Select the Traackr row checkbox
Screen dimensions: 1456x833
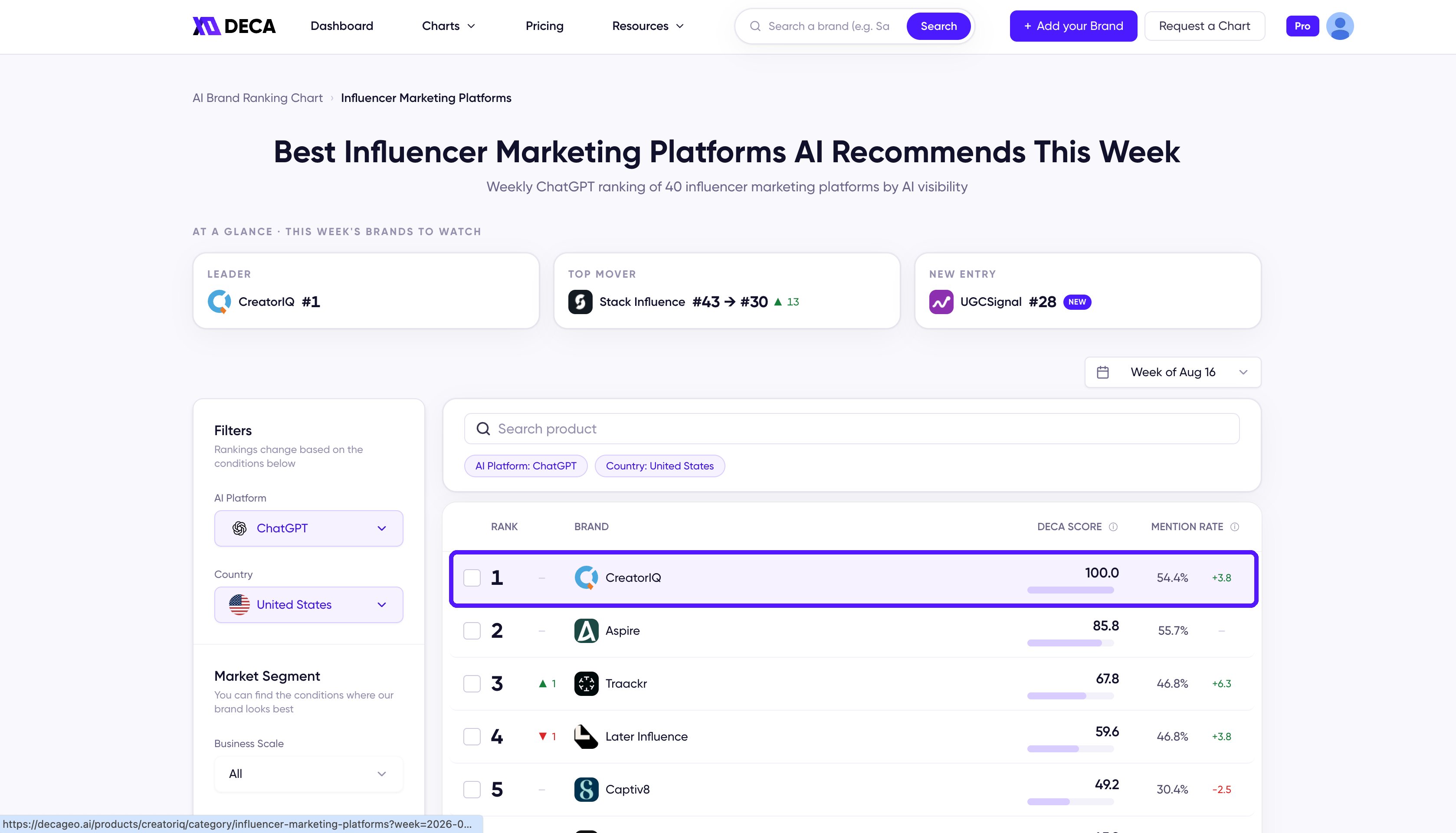[472, 684]
